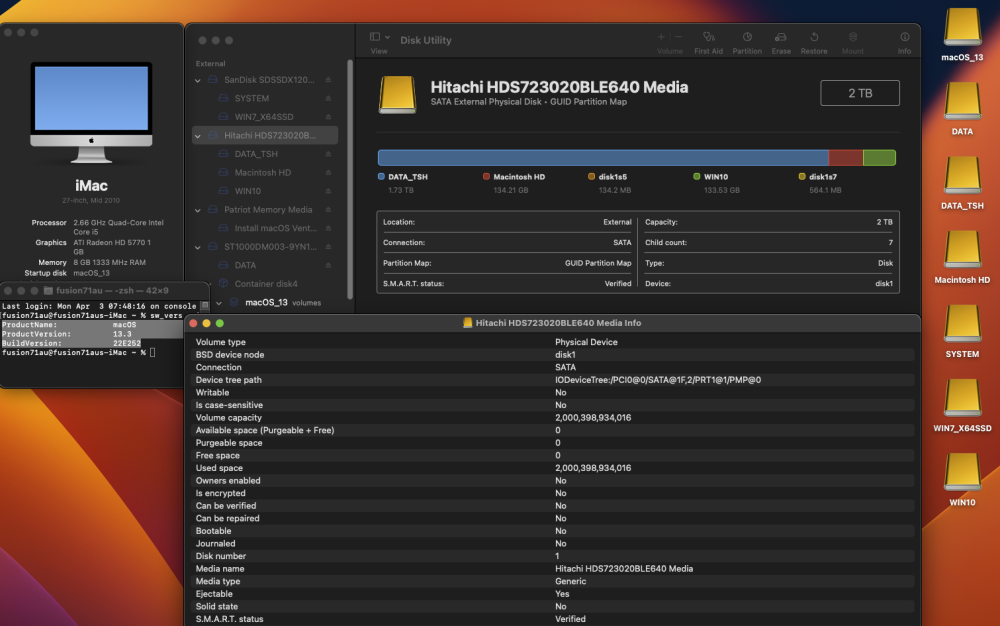The width and height of the screenshot is (1000, 626).
Task: Collapse the ST1000DM003 disk tree
Action: (x=198, y=247)
